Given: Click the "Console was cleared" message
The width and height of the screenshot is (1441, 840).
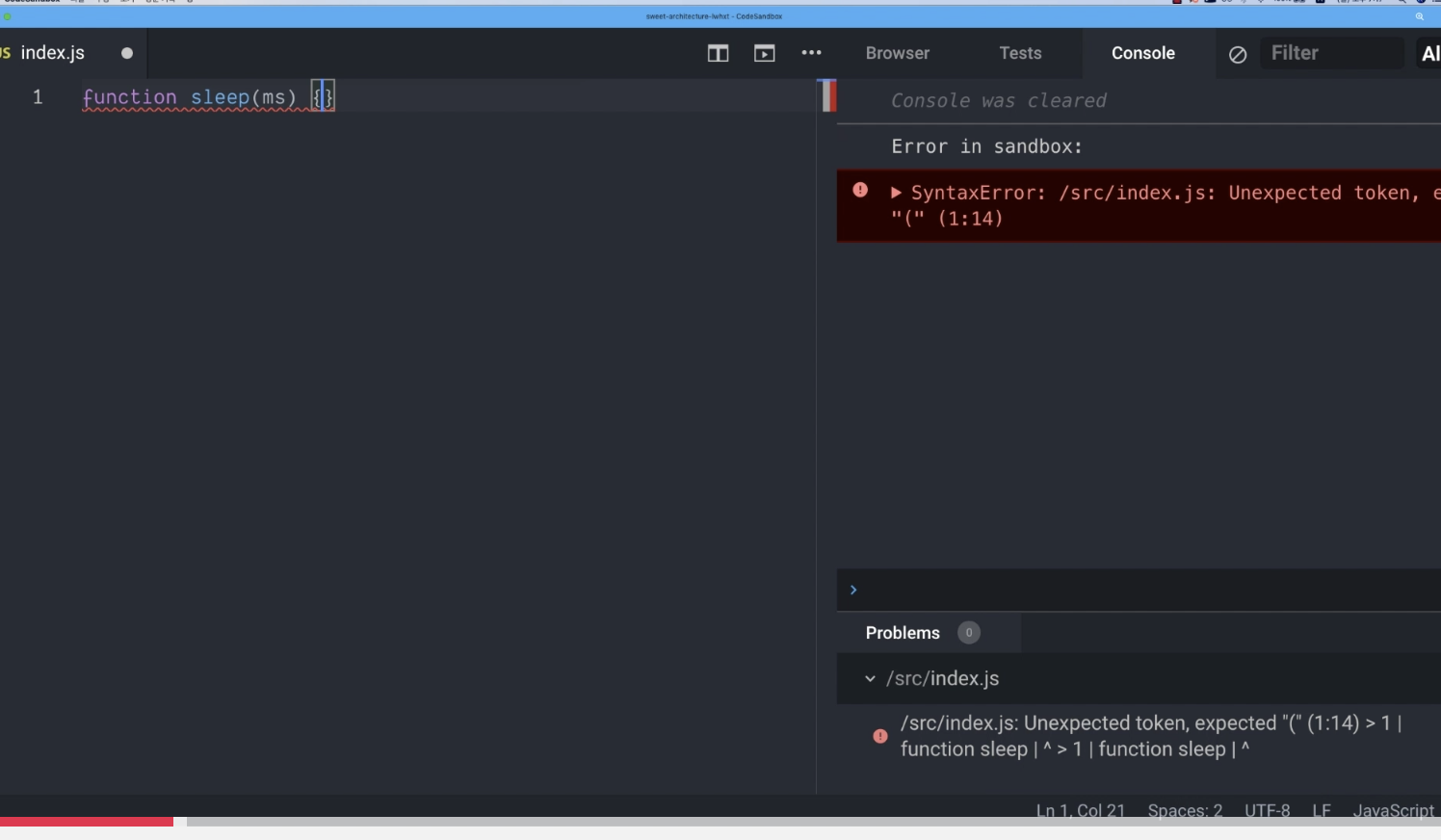Looking at the screenshot, I should 999,100.
